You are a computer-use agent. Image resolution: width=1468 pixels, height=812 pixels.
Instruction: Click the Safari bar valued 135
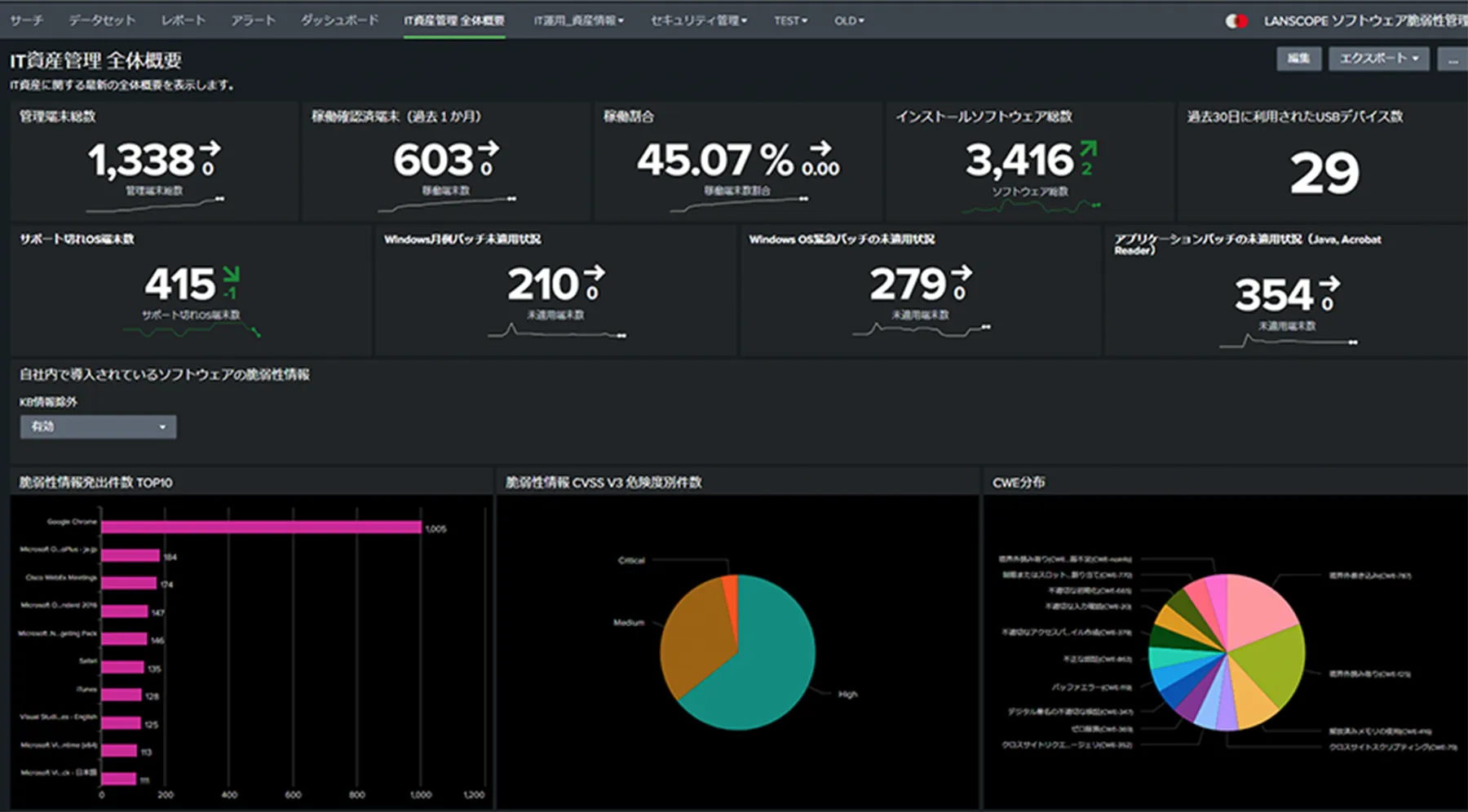click(122, 667)
